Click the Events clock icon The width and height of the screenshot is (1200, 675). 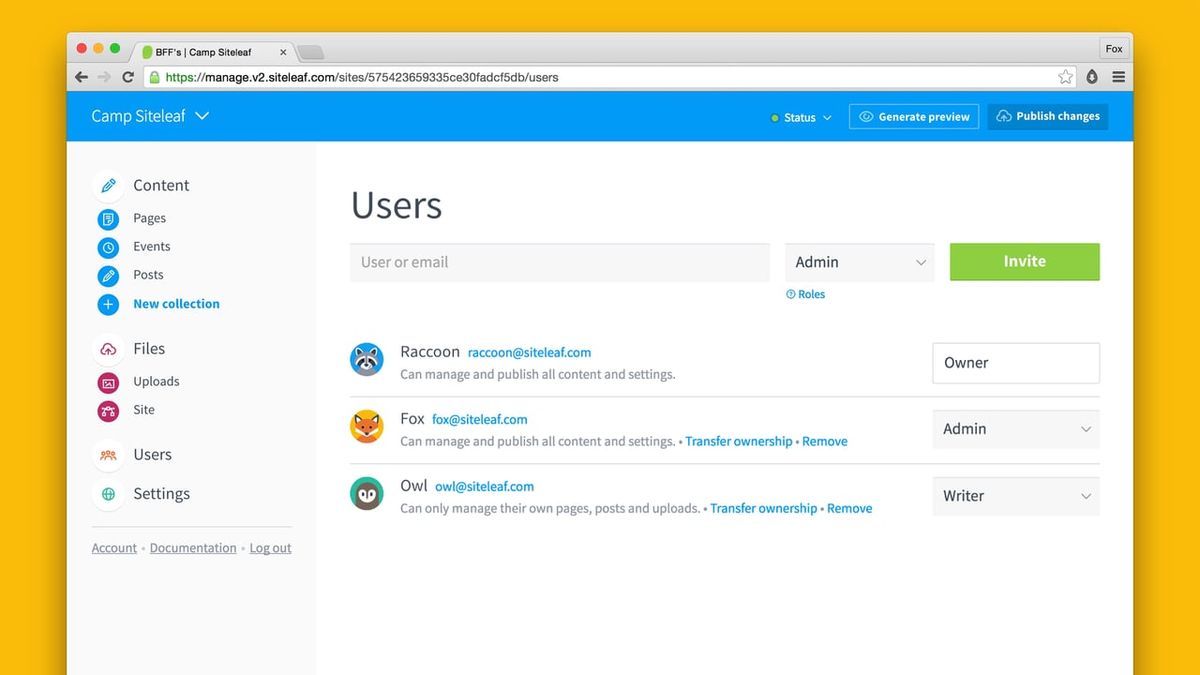[108, 247]
